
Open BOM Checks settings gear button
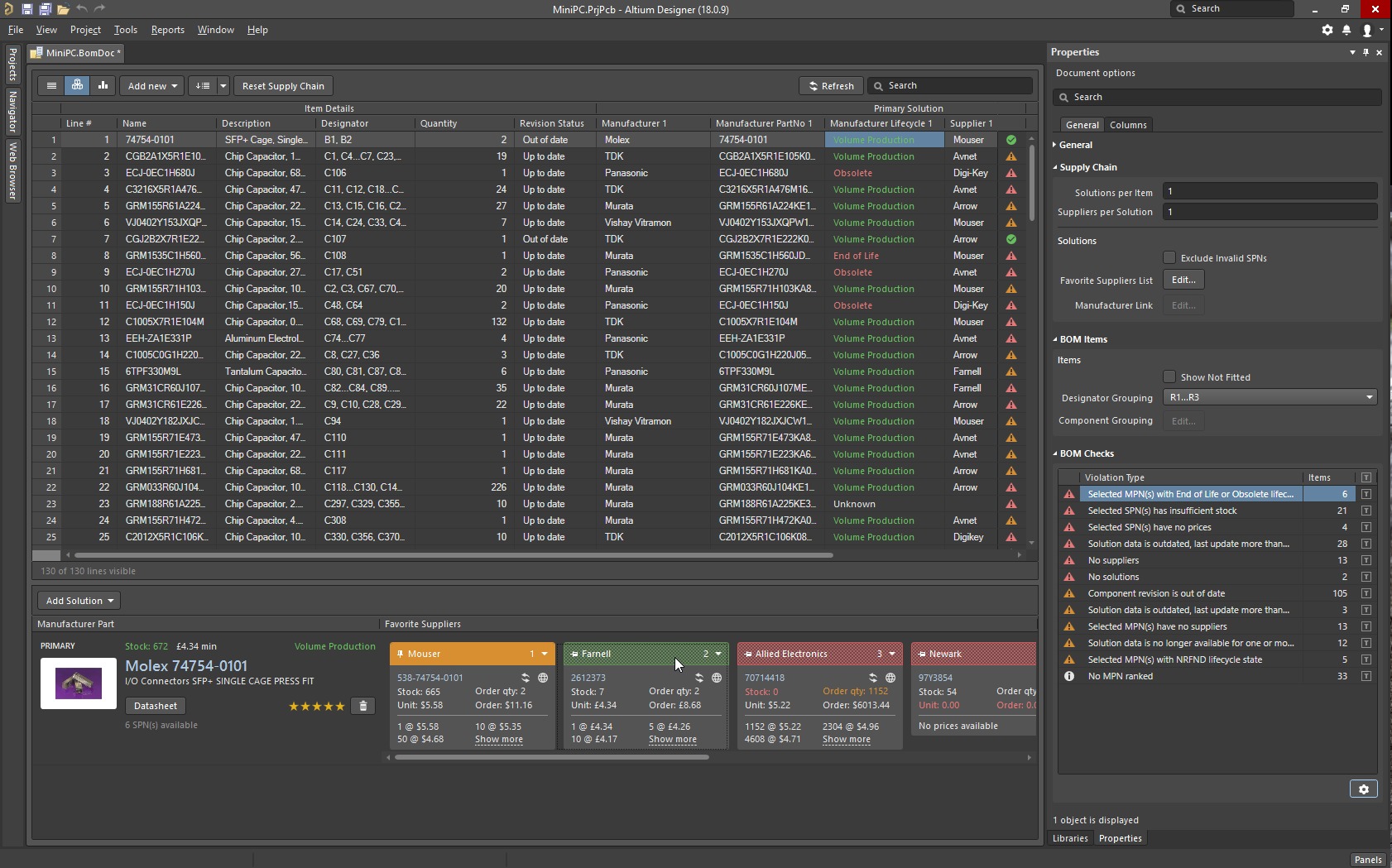click(1363, 789)
